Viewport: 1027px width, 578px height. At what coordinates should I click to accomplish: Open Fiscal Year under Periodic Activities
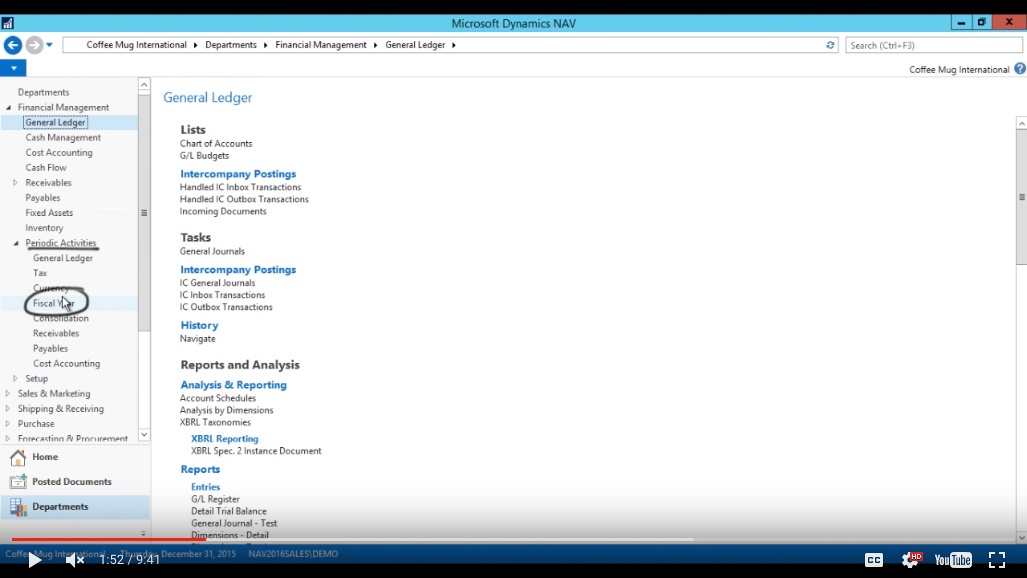tap(54, 303)
